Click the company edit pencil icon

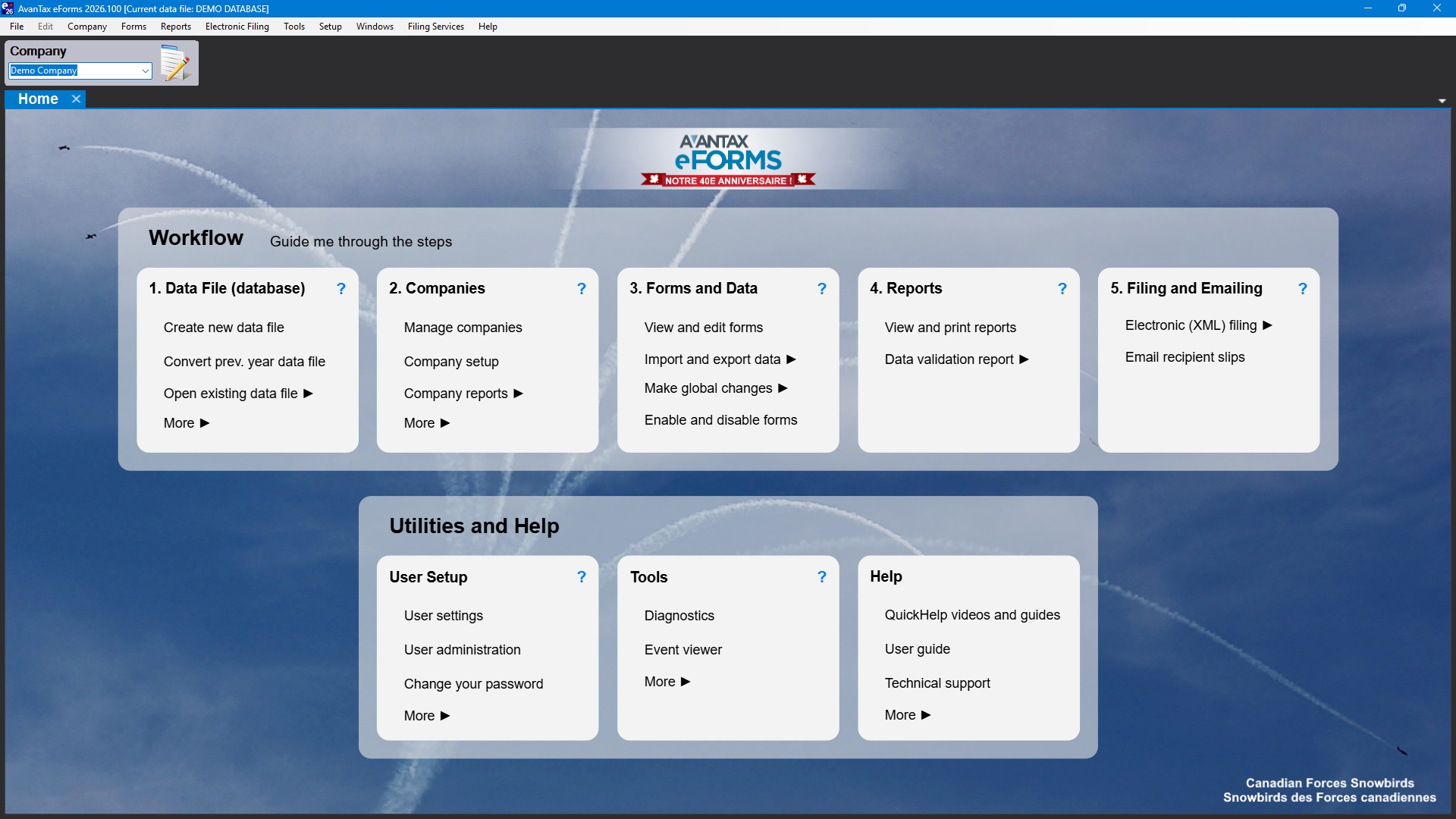pyautogui.click(x=176, y=64)
